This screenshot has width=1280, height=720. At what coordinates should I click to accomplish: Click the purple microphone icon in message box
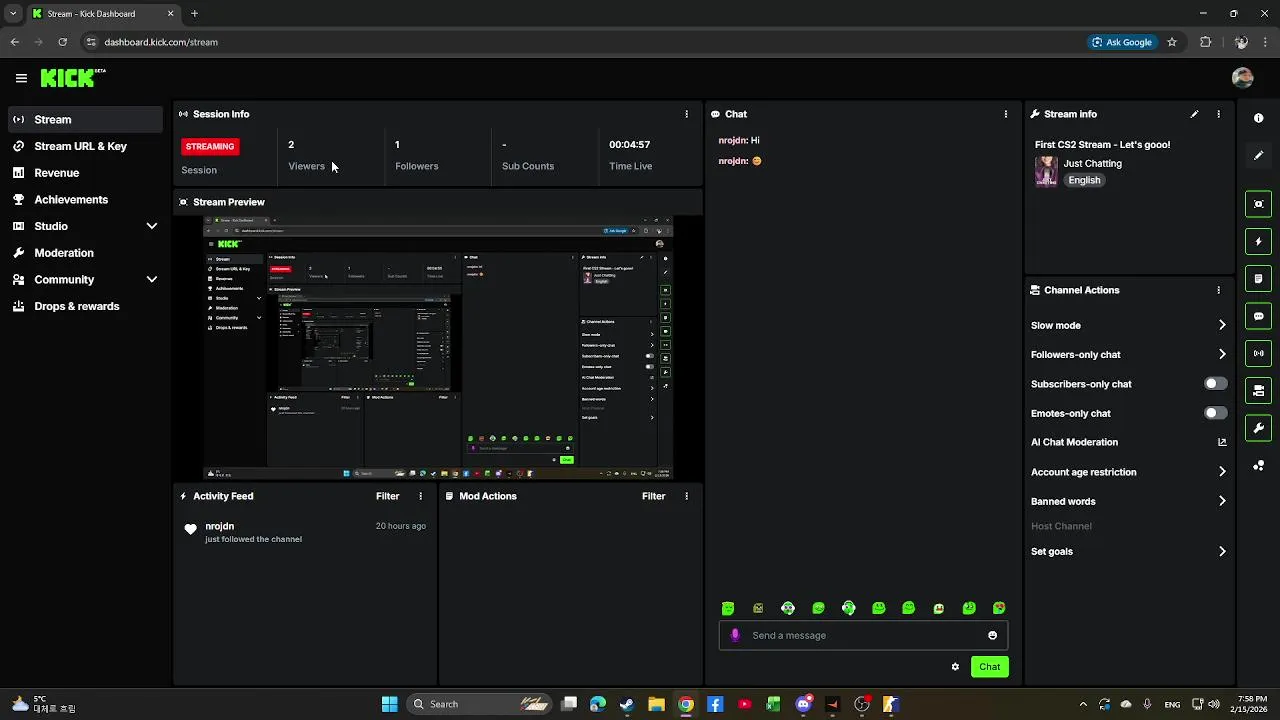click(735, 635)
